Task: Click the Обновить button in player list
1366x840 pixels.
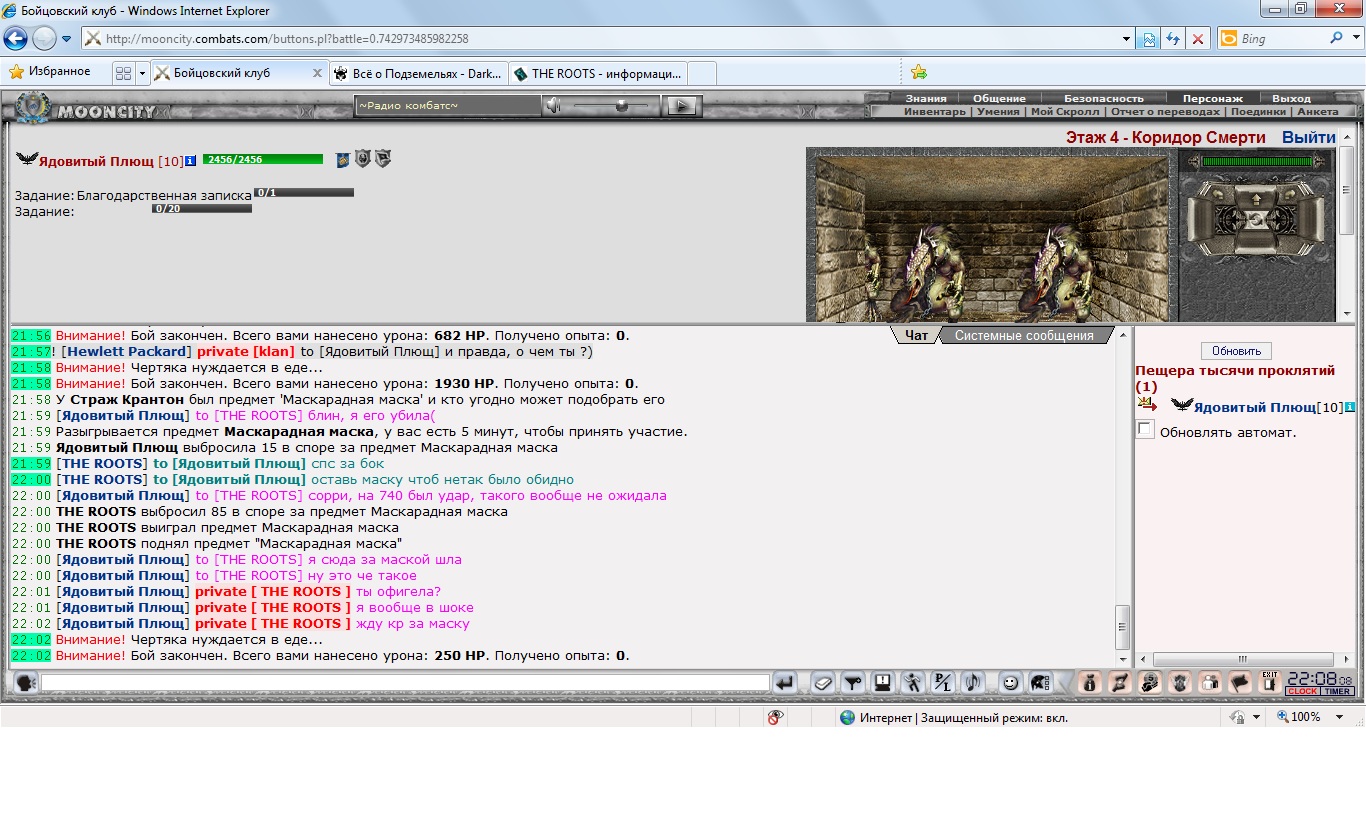Action: tap(1236, 351)
